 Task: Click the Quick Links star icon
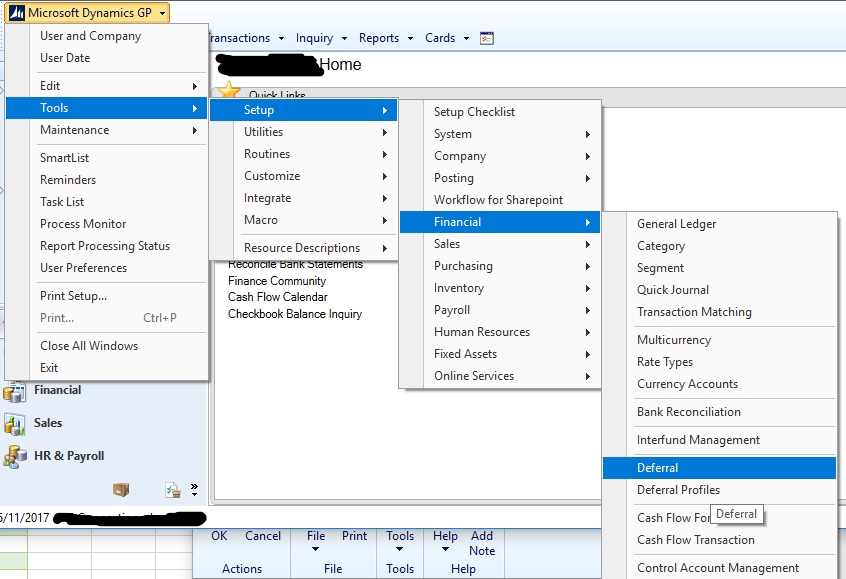(x=229, y=90)
